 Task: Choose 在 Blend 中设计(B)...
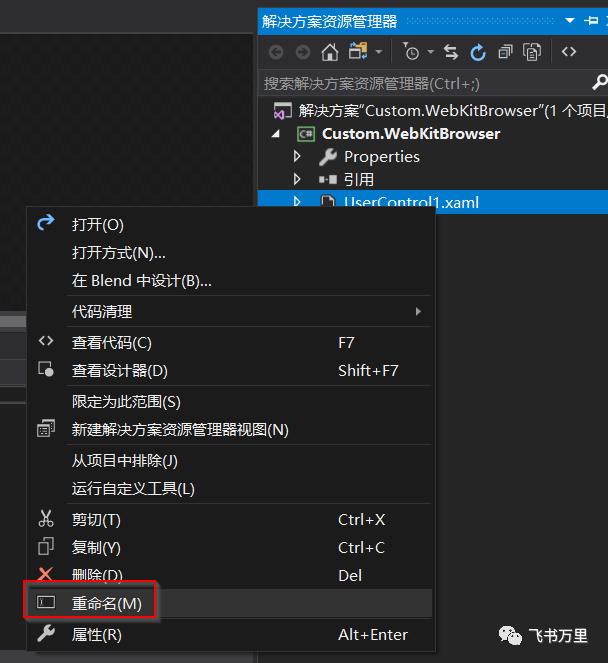[x=229, y=281]
